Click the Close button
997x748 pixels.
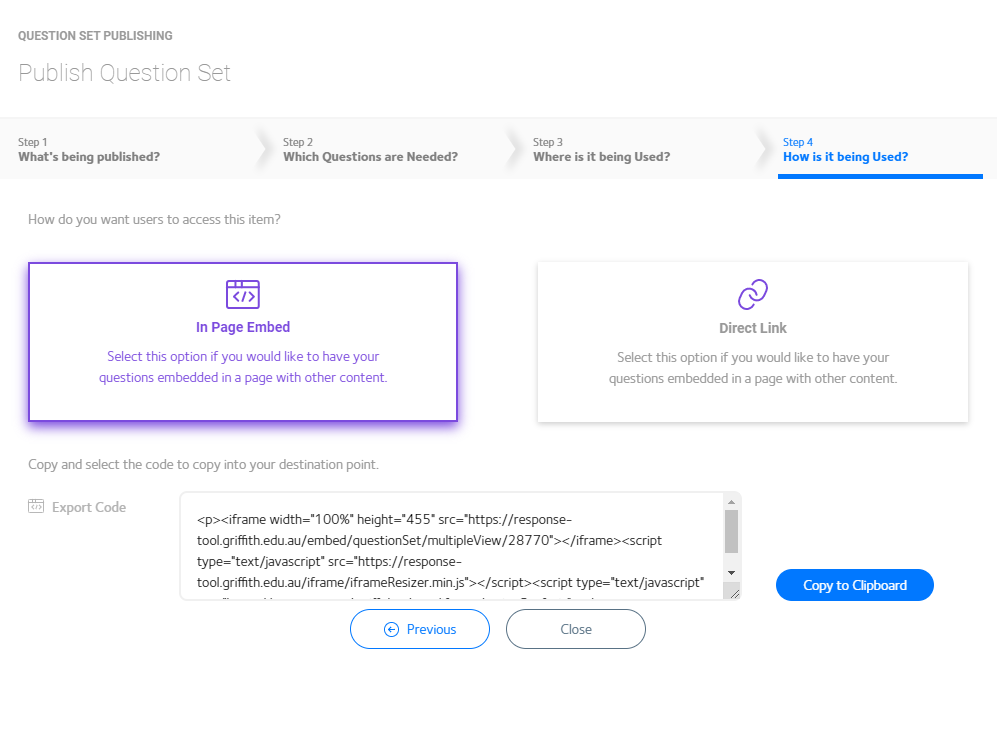click(575, 629)
